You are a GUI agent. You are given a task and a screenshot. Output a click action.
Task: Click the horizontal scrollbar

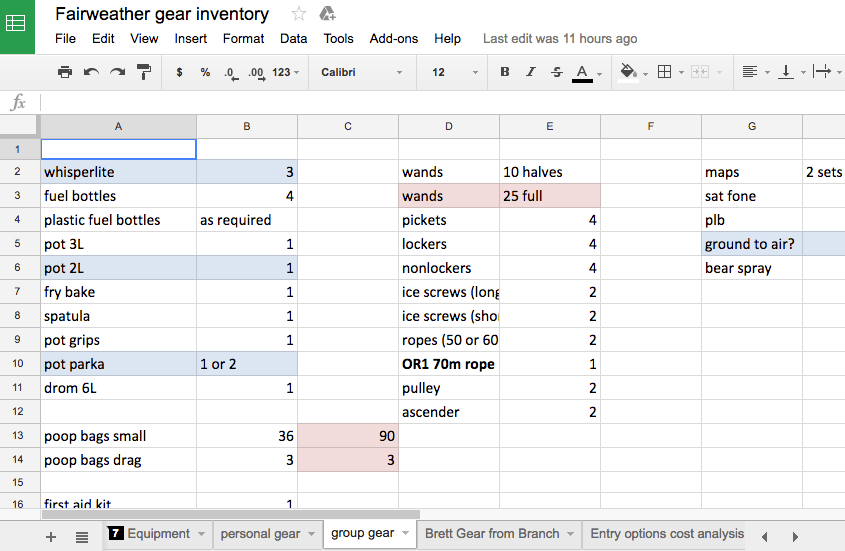[x=231, y=514]
